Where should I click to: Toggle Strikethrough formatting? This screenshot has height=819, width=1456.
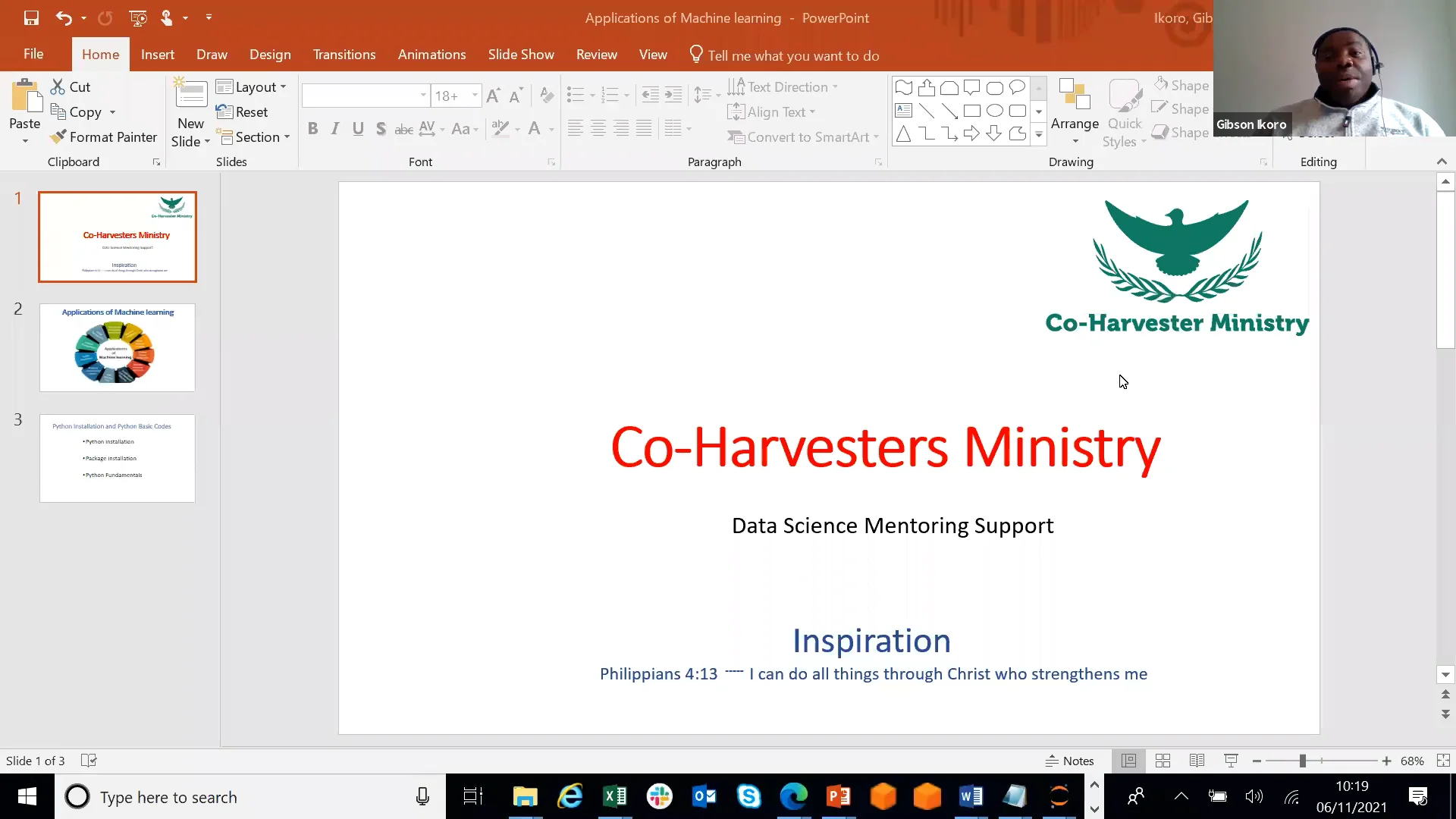(404, 129)
